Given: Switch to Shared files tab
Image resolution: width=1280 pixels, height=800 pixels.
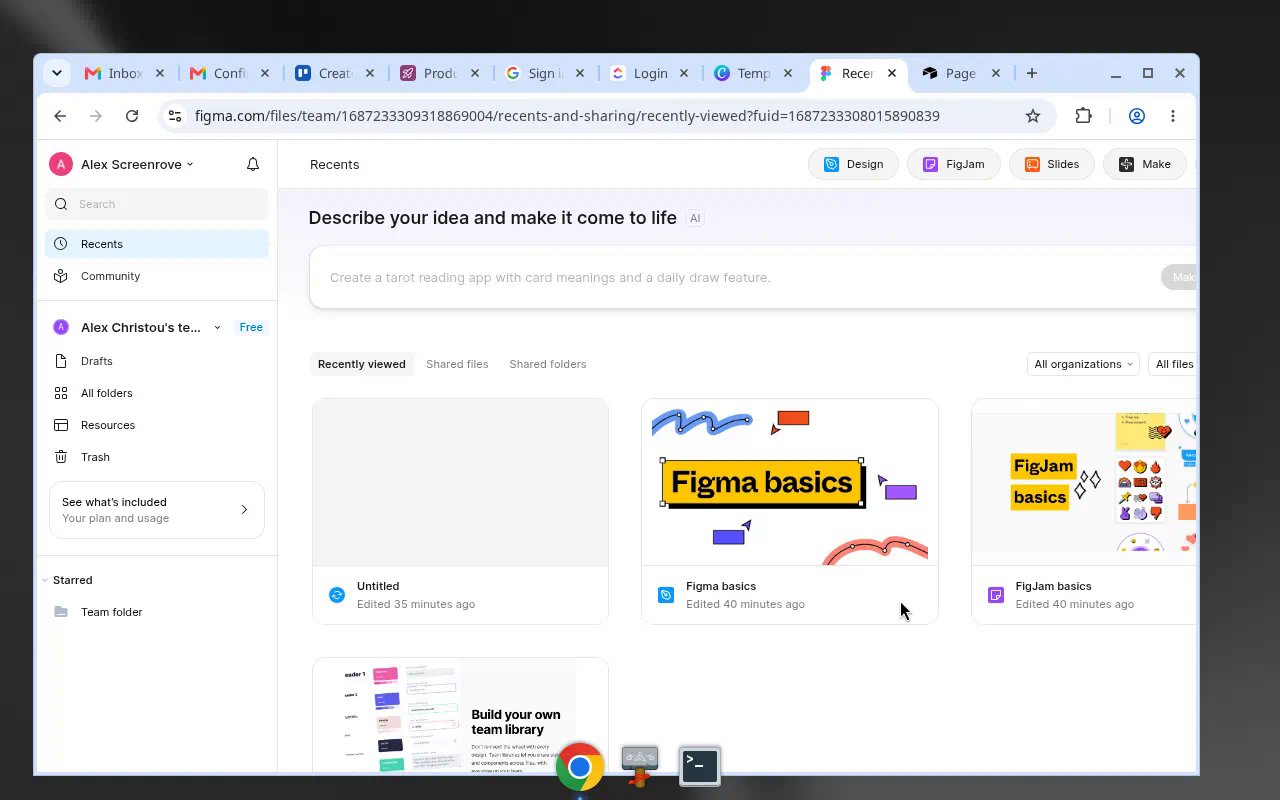Looking at the screenshot, I should point(457,364).
